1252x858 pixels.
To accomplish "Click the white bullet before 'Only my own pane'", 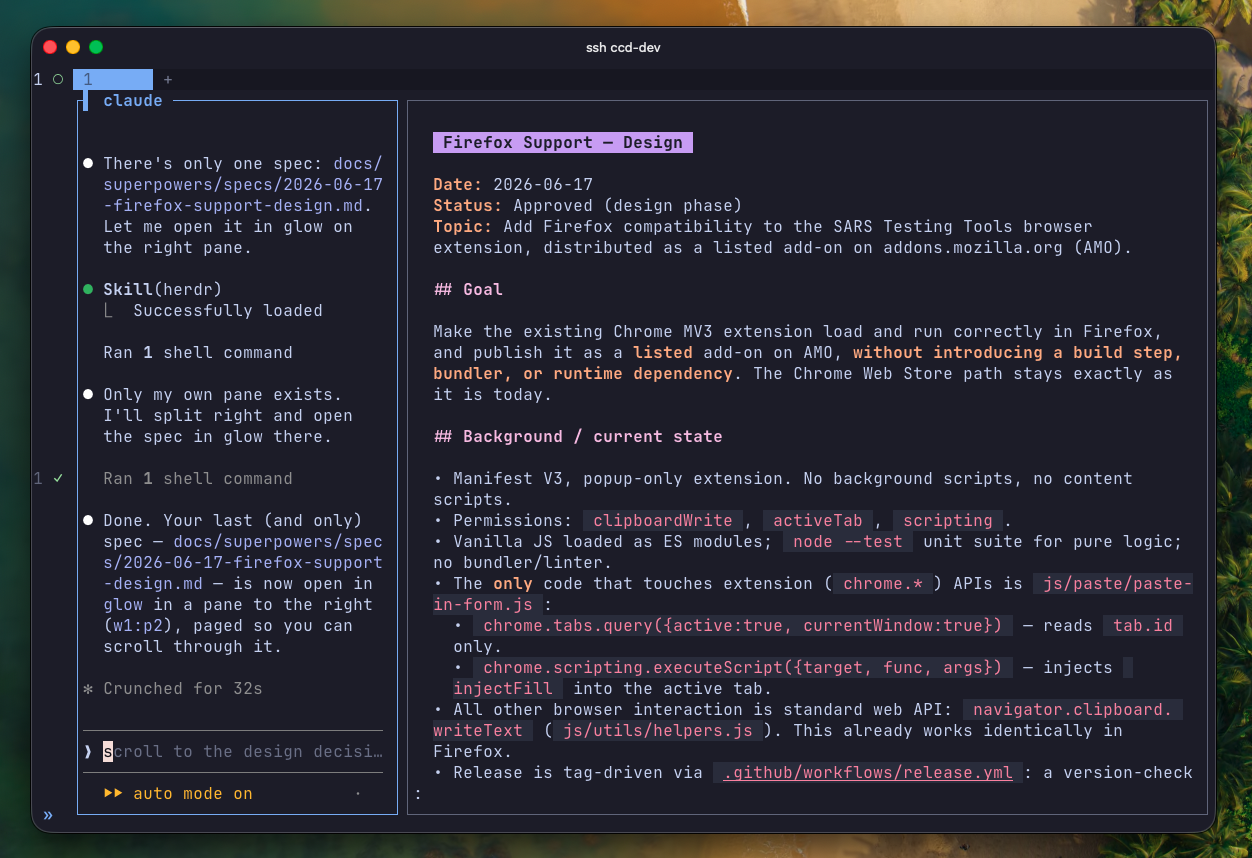I will click(x=88, y=395).
